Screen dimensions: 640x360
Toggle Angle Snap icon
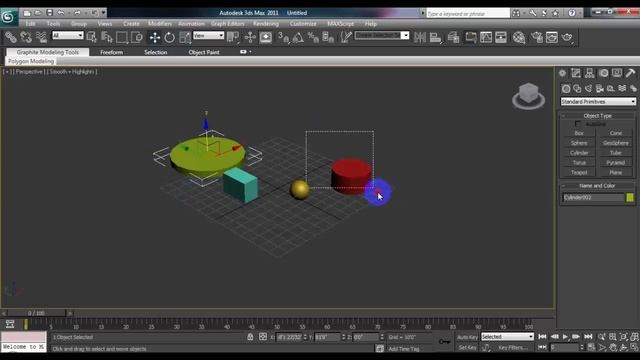[298, 38]
